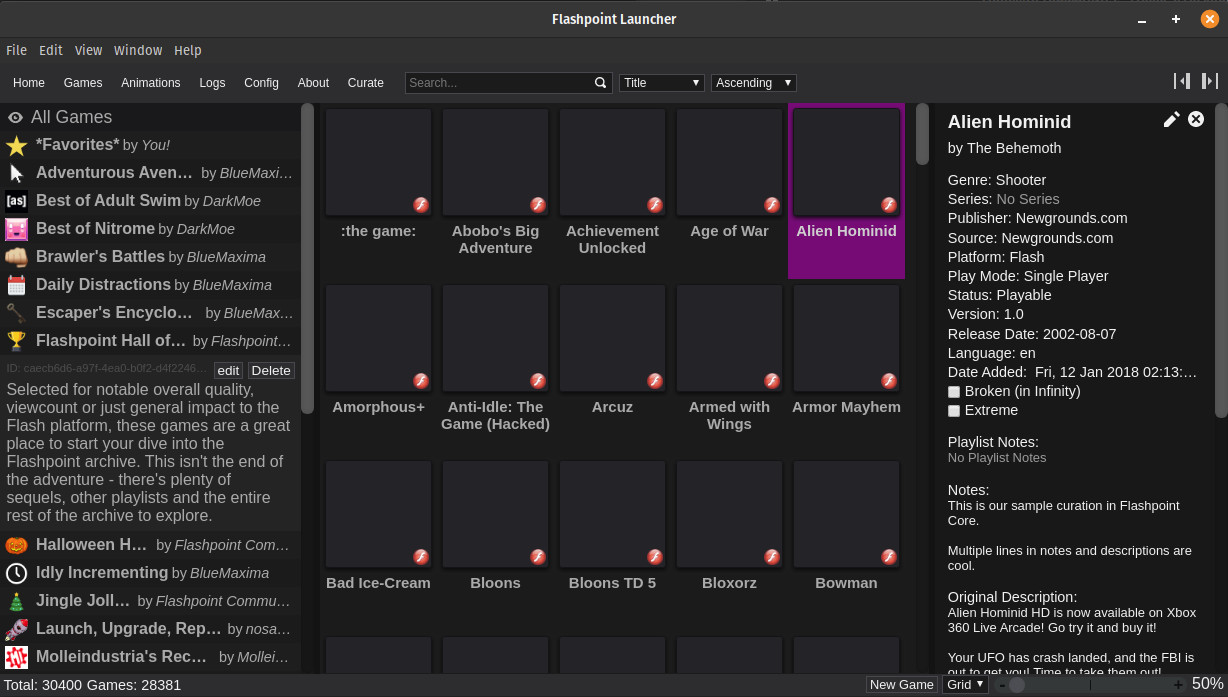
Task: Open the Config tab
Action: 261,83
